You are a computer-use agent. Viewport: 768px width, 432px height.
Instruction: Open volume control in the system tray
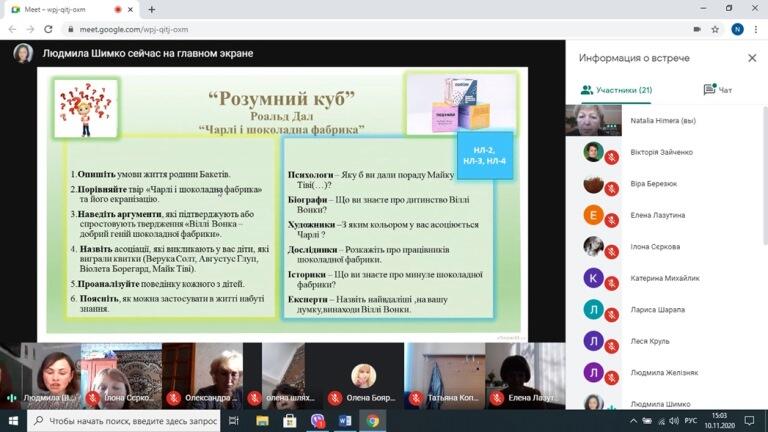point(674,421)
